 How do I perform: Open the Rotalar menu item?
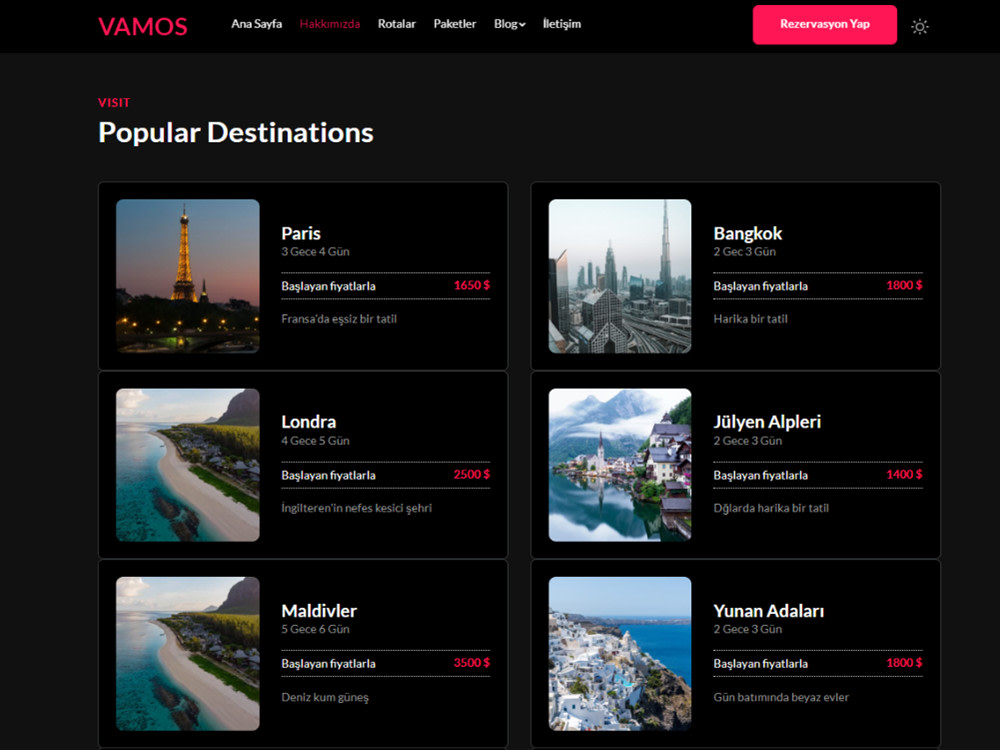pos(397,24)
